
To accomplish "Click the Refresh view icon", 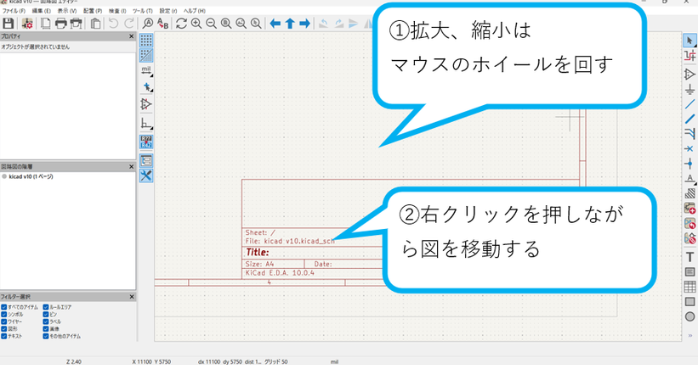I will pos(181,23).
